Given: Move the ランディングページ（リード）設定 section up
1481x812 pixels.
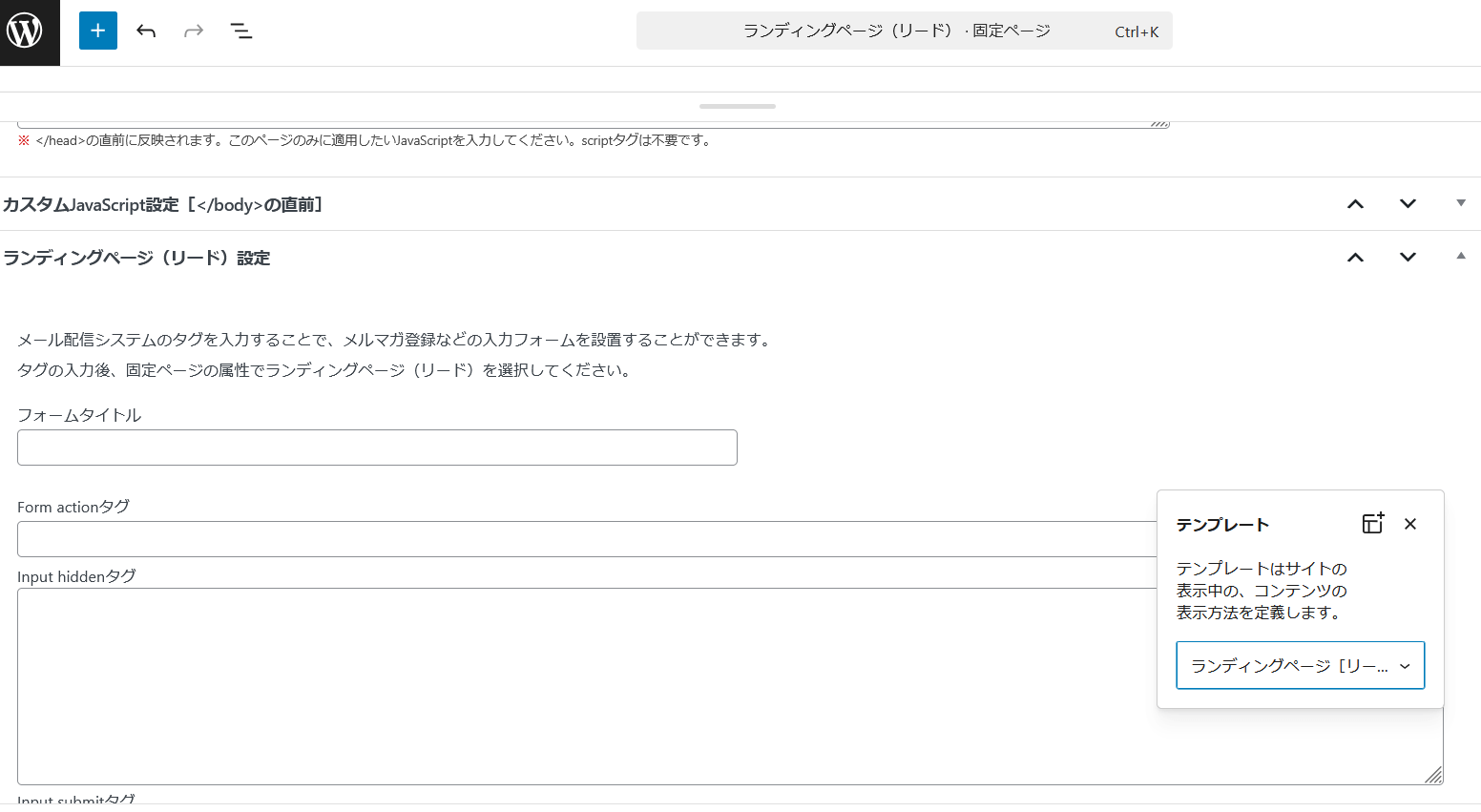Looking at the screenshot, I should (x=1355, y=257).
